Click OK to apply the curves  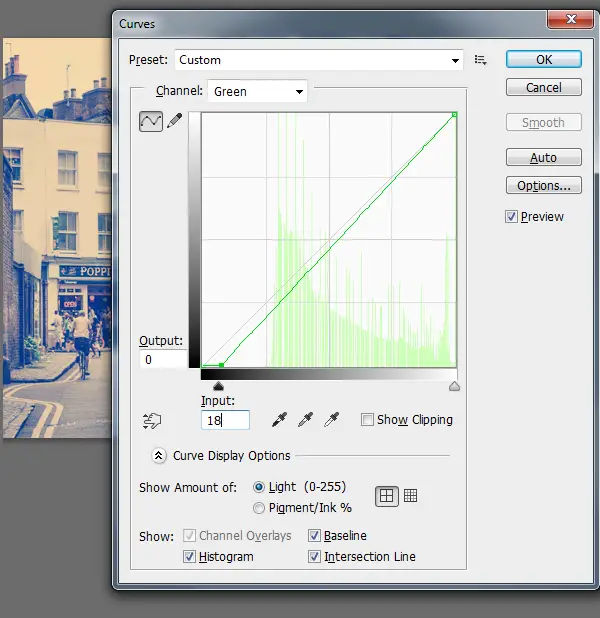[543, 59]
